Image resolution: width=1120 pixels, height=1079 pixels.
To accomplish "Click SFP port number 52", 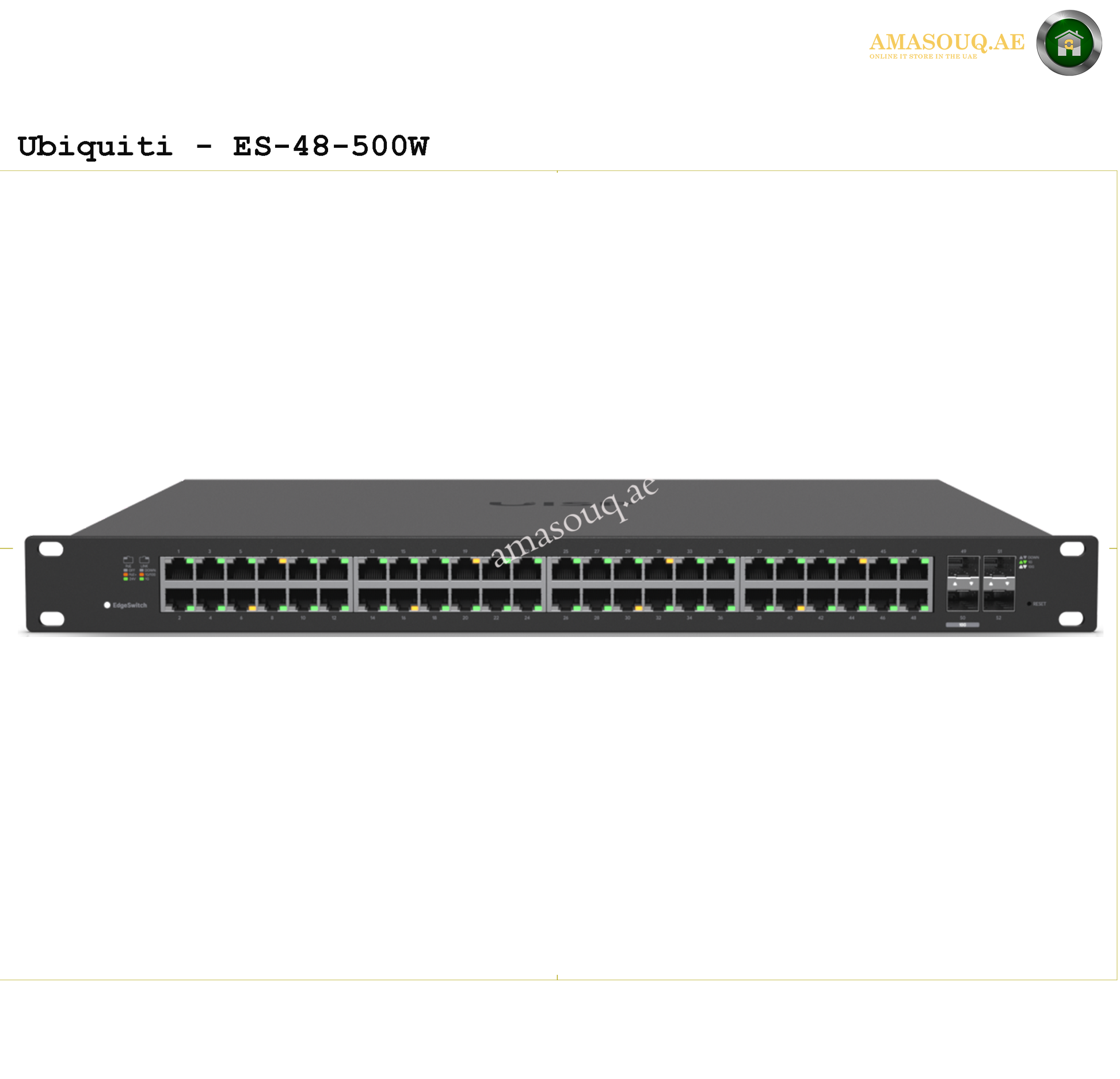I will 999,600.
